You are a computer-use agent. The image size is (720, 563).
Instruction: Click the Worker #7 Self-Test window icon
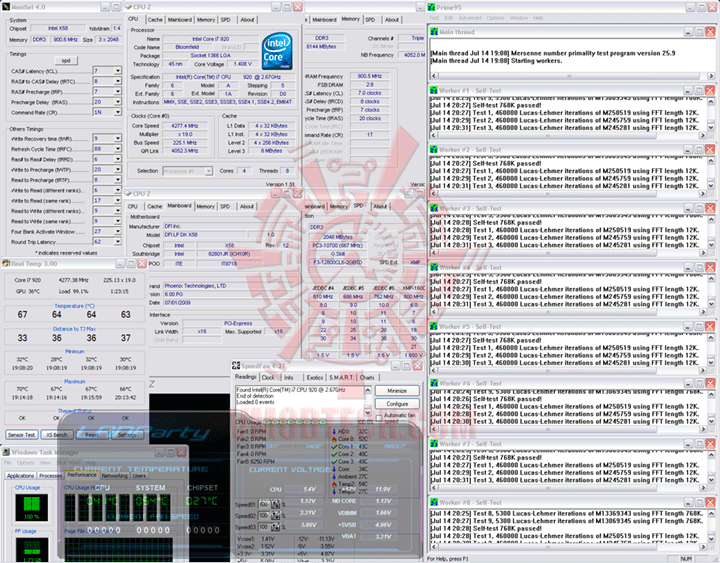pos(433,444)
